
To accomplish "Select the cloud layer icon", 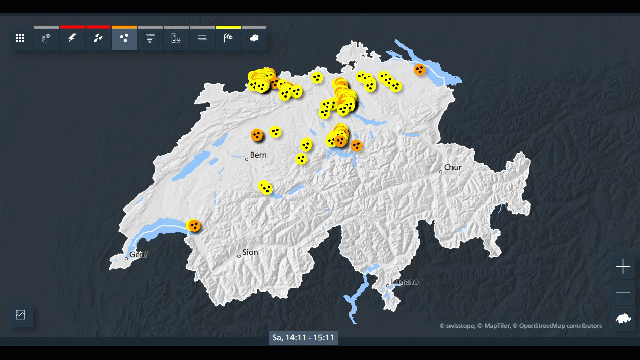I will 254,38.
